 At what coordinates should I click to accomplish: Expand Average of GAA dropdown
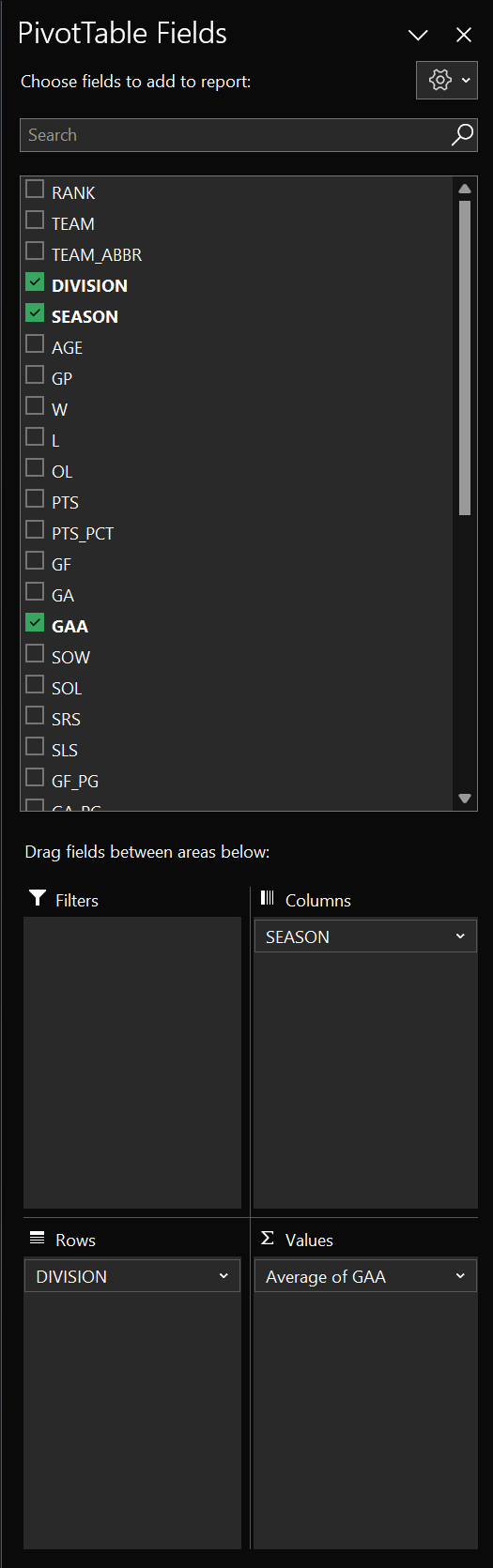pos(460,1276)
